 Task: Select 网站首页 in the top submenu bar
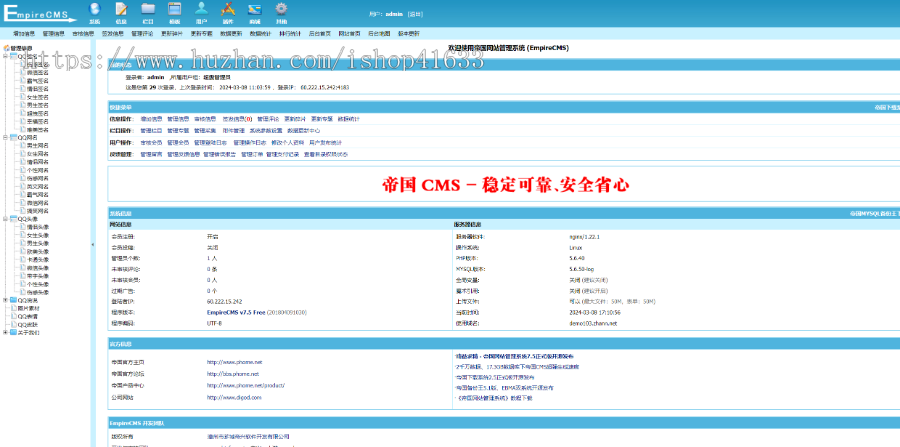pyautogui.click(x=350, y=34)
